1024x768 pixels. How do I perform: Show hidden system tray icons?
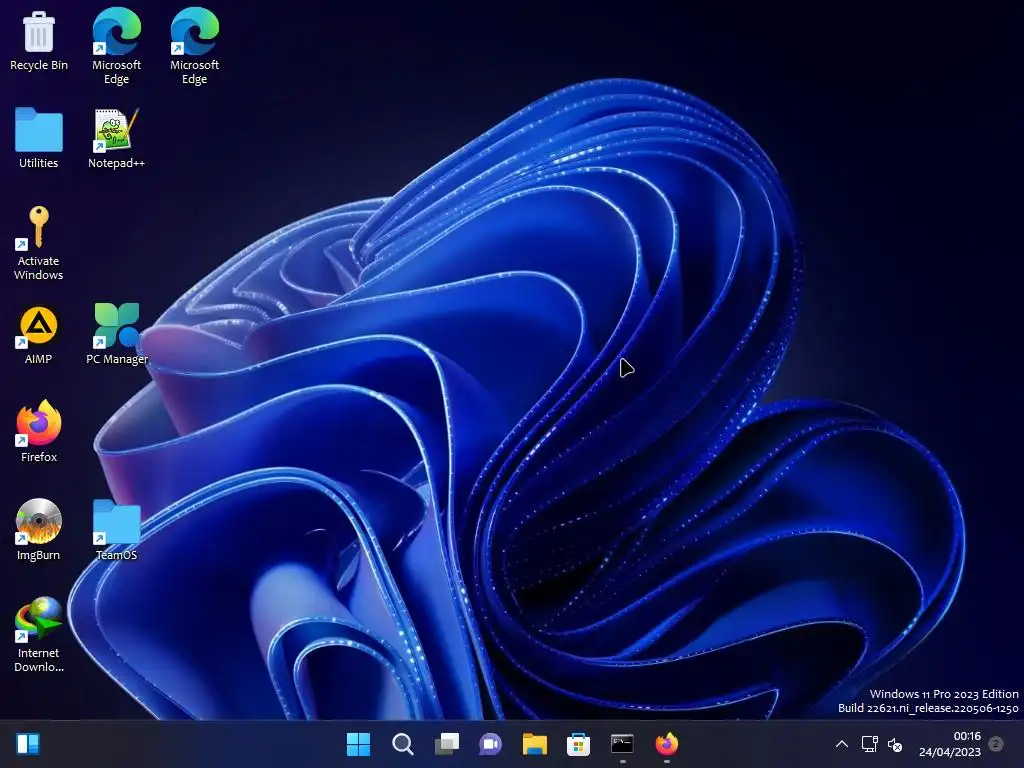[x=842, y=744]
